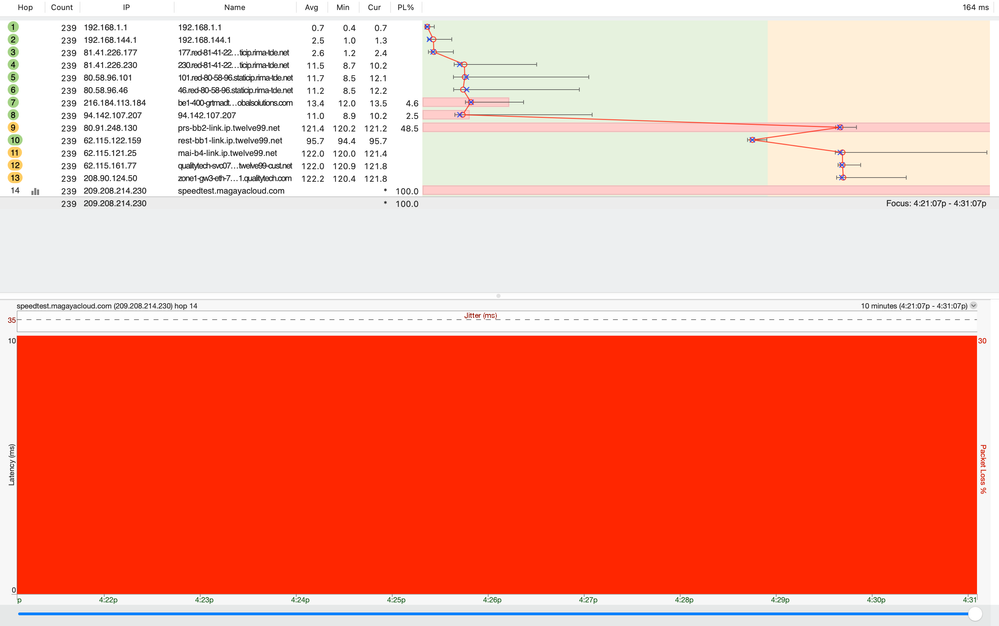This screenshot has width=999, height=626.
Task: Toggle the bar graph icon on hop 14
Action: [35, 190]
